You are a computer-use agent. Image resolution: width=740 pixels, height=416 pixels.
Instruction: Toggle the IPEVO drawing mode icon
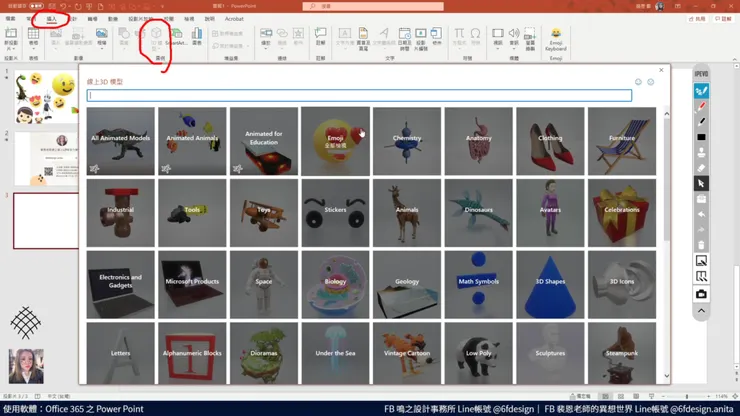(701, 91)
